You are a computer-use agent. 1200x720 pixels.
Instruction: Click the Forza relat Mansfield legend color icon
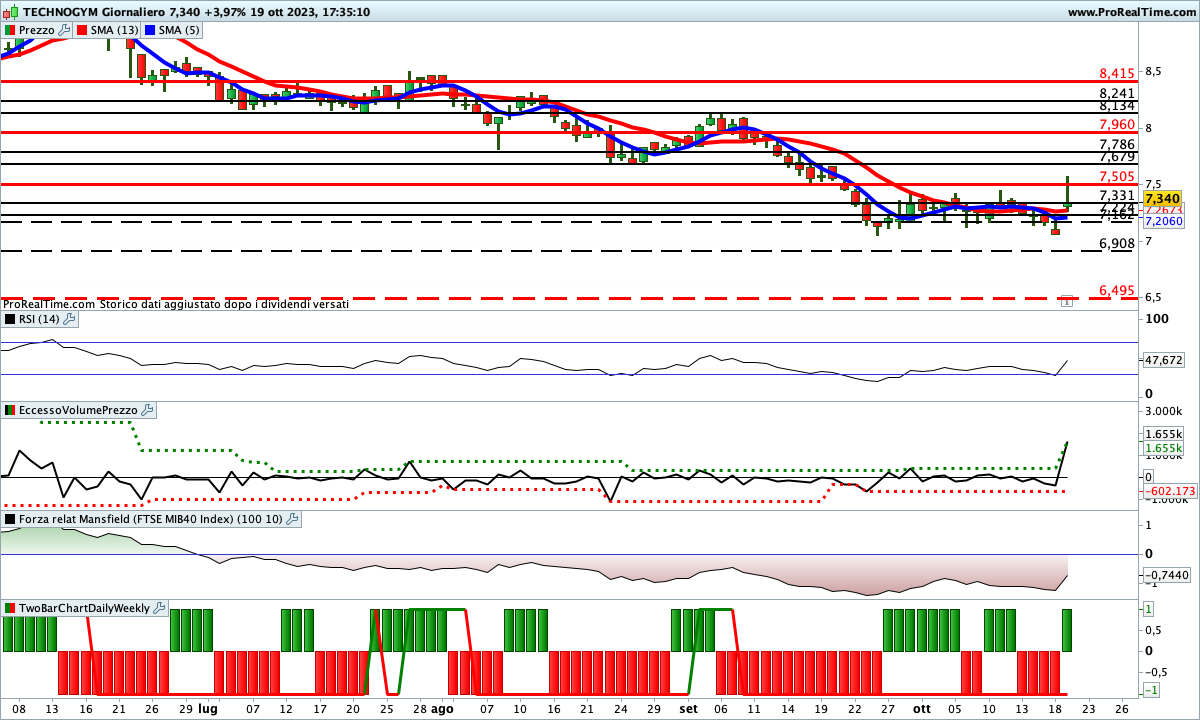[x=11, y=519]
